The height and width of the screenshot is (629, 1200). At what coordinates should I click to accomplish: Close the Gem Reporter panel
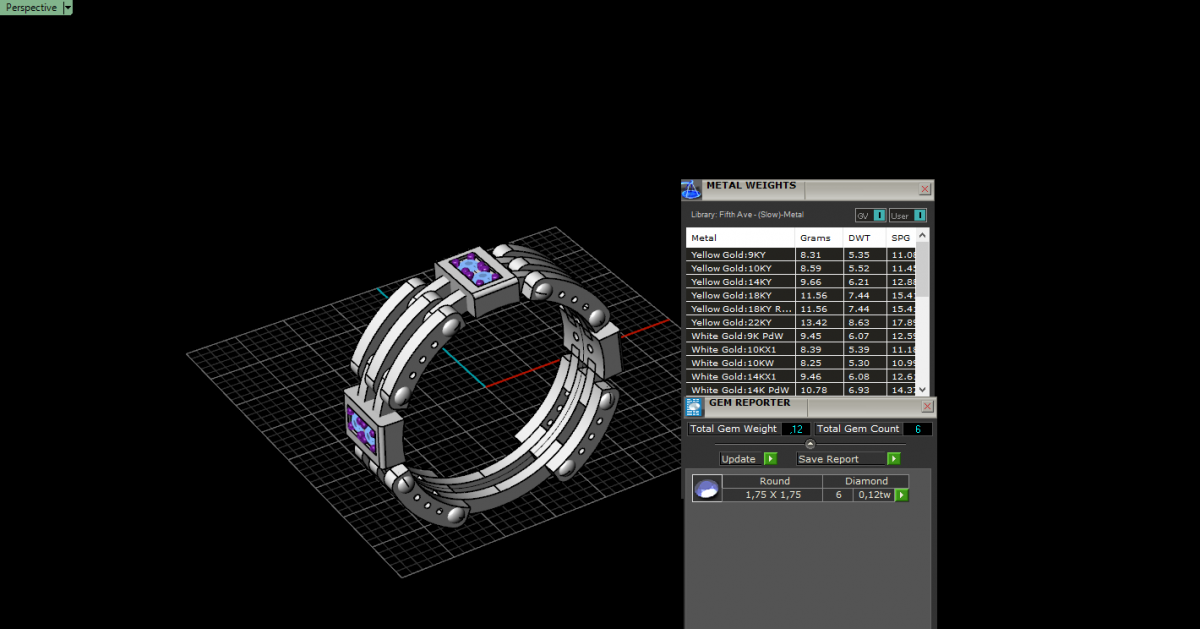point(927,406)
